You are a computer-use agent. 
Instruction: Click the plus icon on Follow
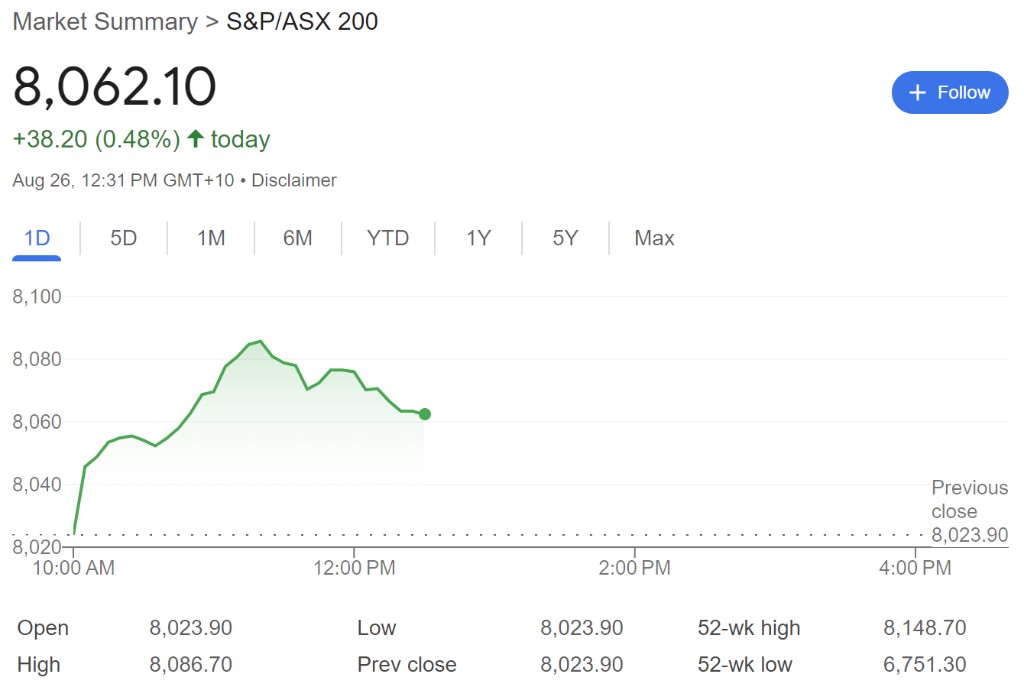(917, 93)
